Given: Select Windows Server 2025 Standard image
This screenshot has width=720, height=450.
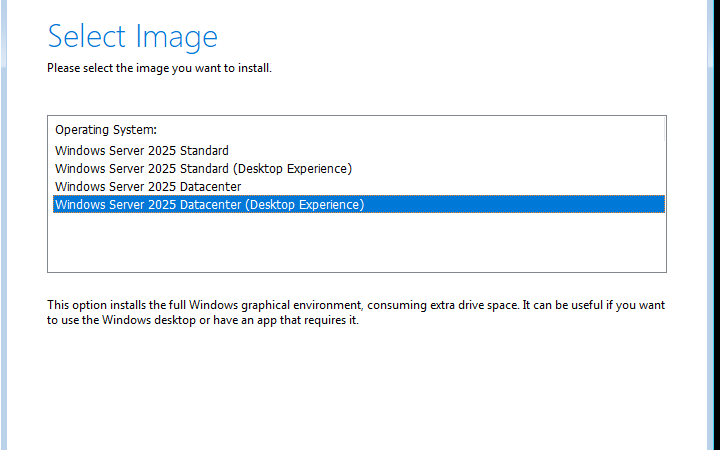Looking at the screenshot, I should [359, 151].
